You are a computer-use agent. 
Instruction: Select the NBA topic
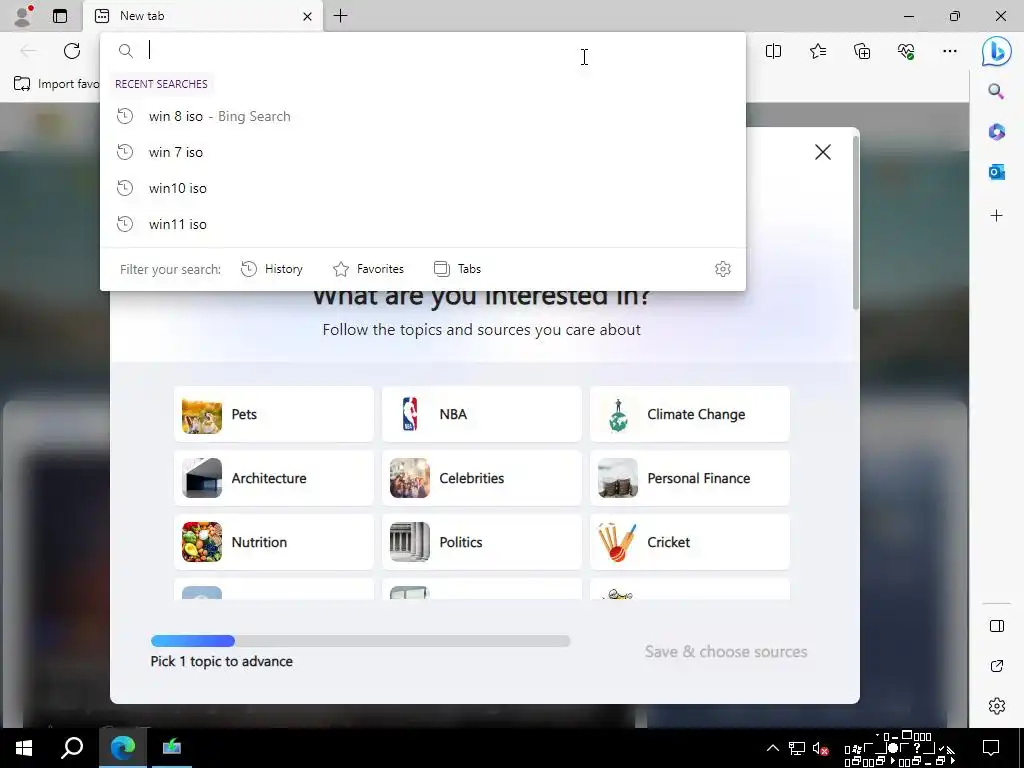tap(481, 414)
